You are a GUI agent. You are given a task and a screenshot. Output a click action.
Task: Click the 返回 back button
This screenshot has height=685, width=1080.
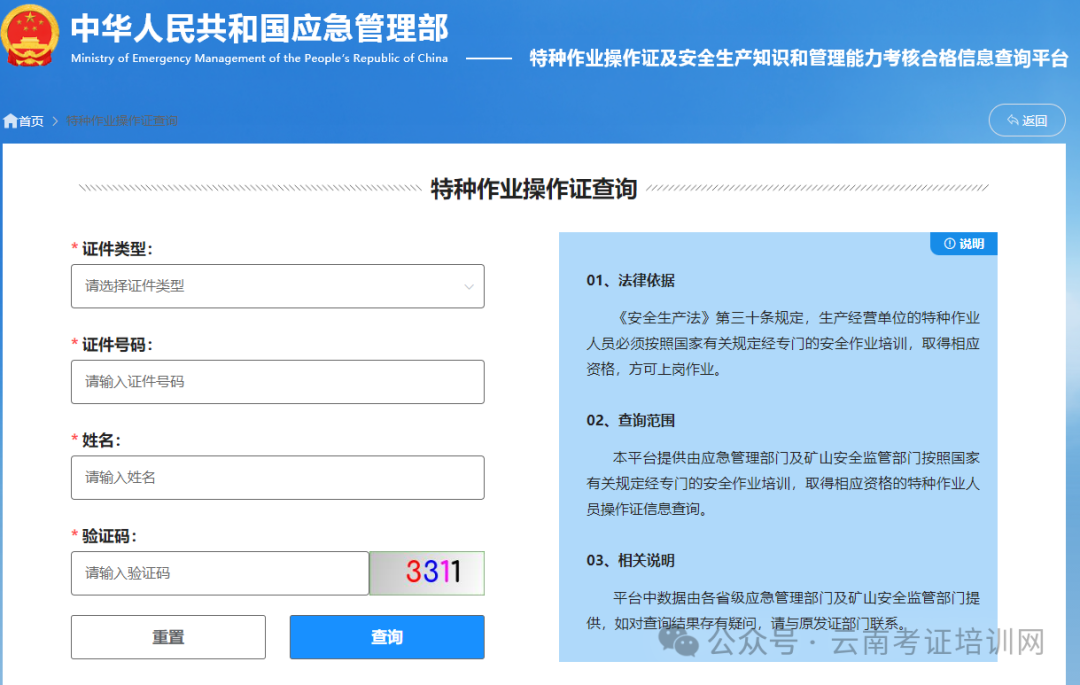pos(1026,120)
